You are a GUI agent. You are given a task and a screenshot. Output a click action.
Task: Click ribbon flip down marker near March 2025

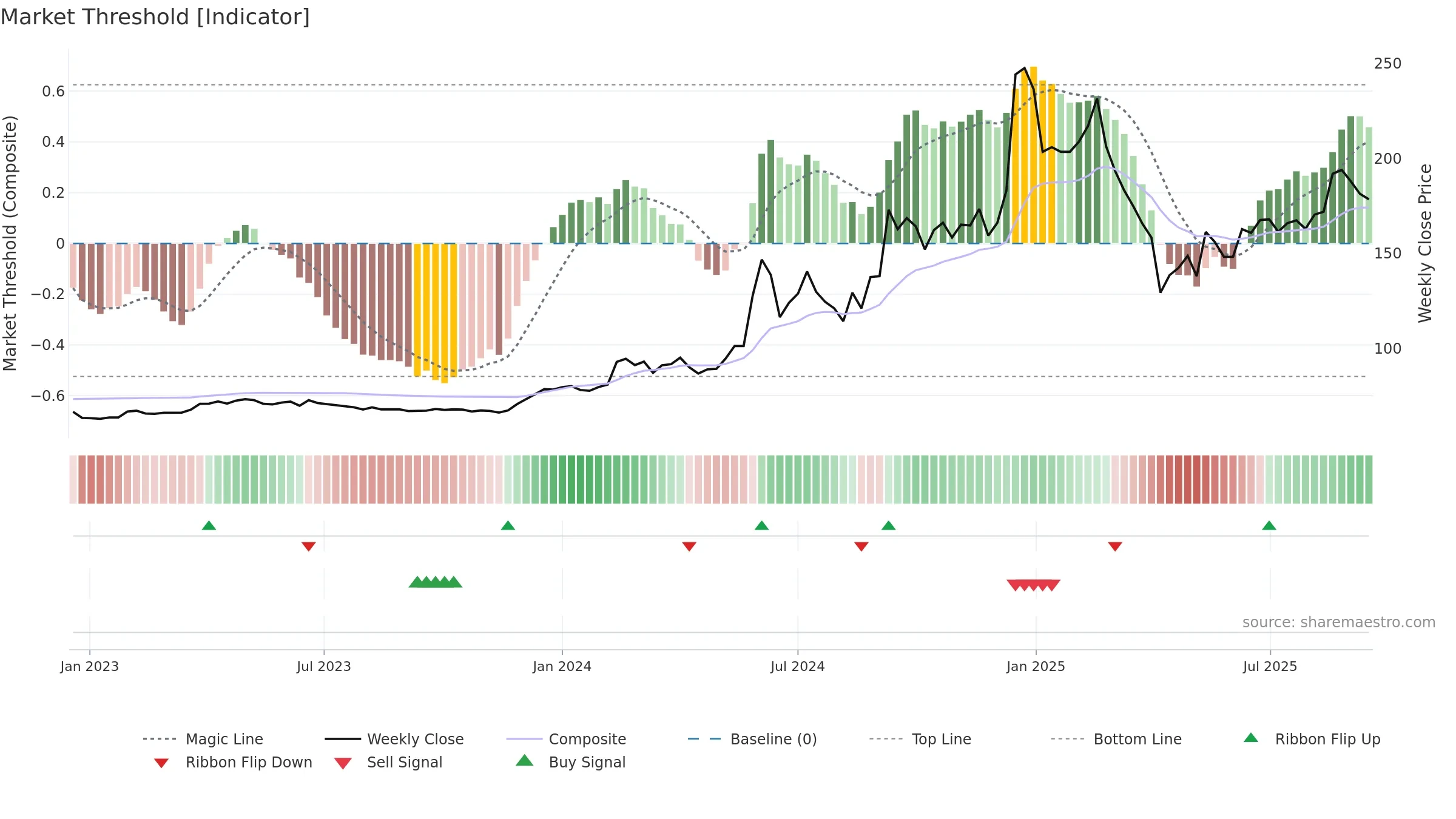[1115, 547]
